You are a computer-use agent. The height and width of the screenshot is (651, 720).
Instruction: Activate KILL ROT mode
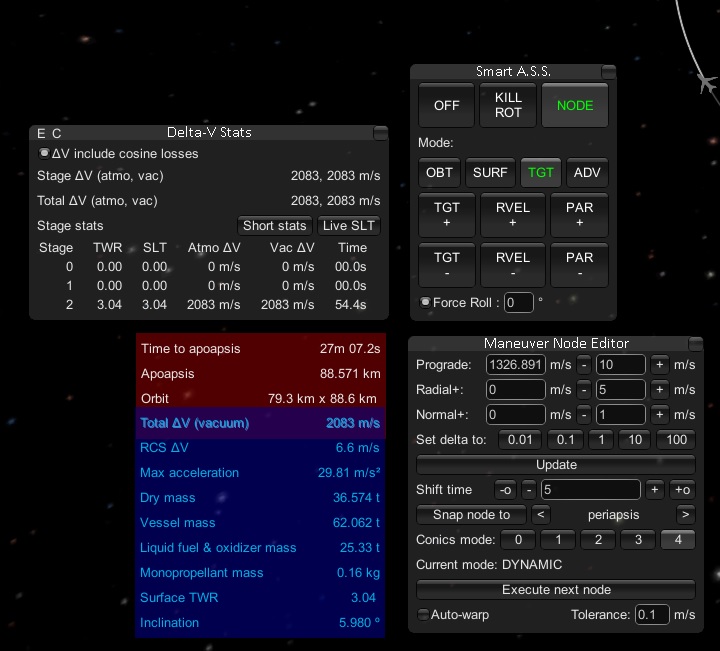coord(508,105)
